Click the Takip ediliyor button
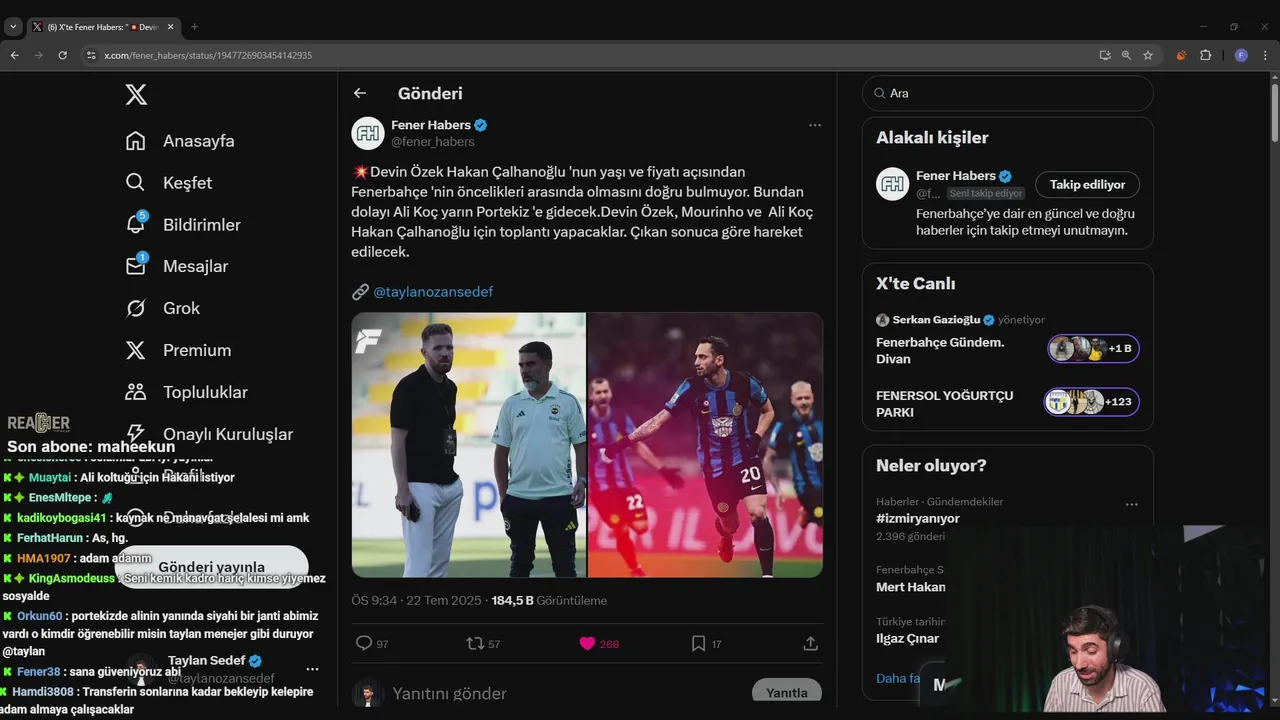The height and width of the screenshot is (720, 1280). coord(1087,184)
